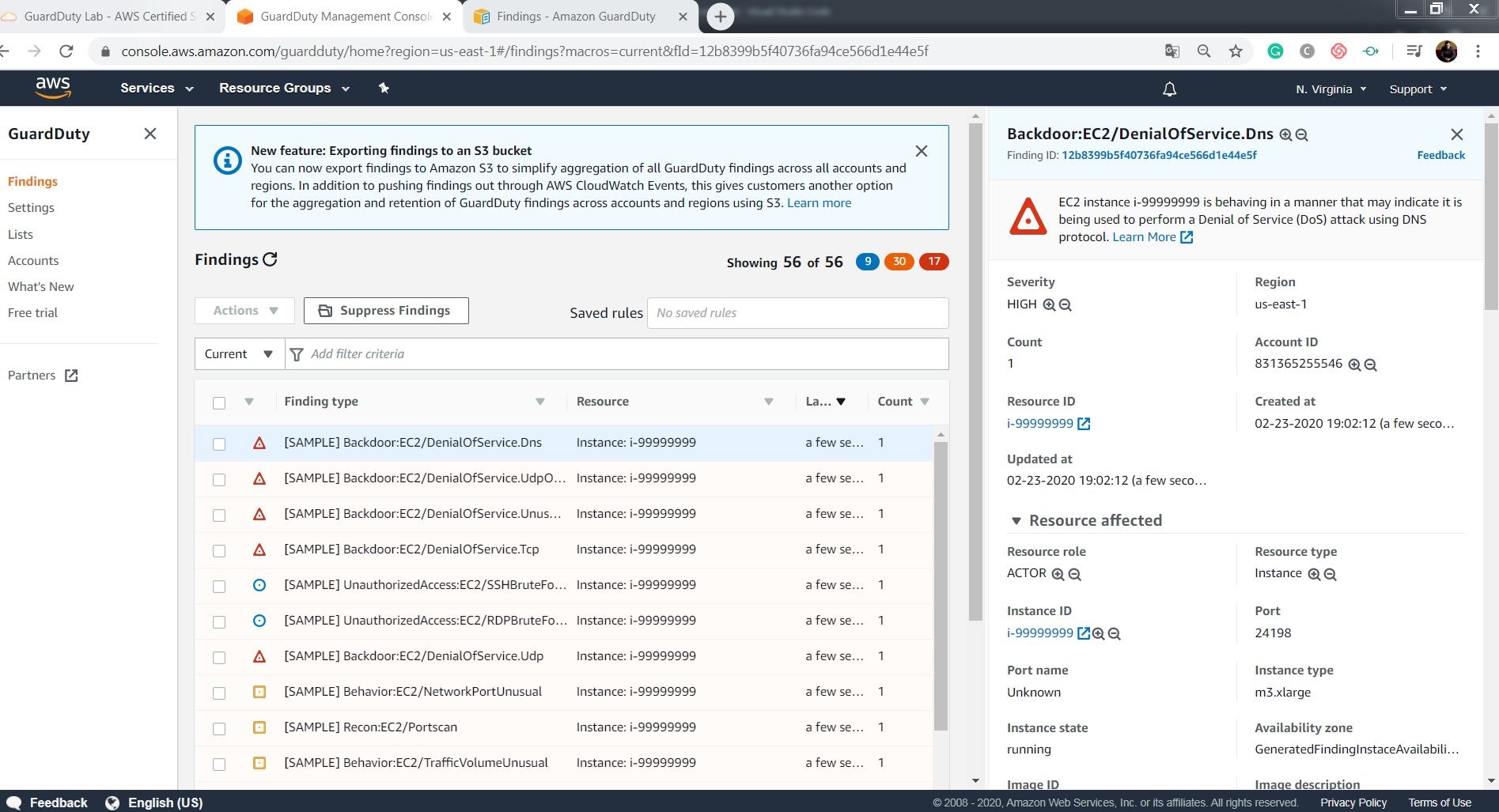Open Accounts in GuardDuty sidebar
Image resolution: width=1499 pixels, height=812 pixels.
[x=33, y=261]
